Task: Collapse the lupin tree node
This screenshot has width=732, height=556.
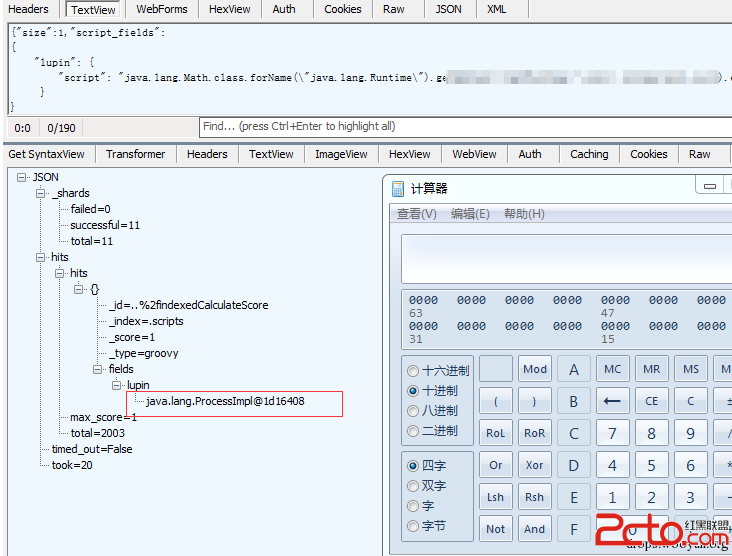Action: [116, 385]
